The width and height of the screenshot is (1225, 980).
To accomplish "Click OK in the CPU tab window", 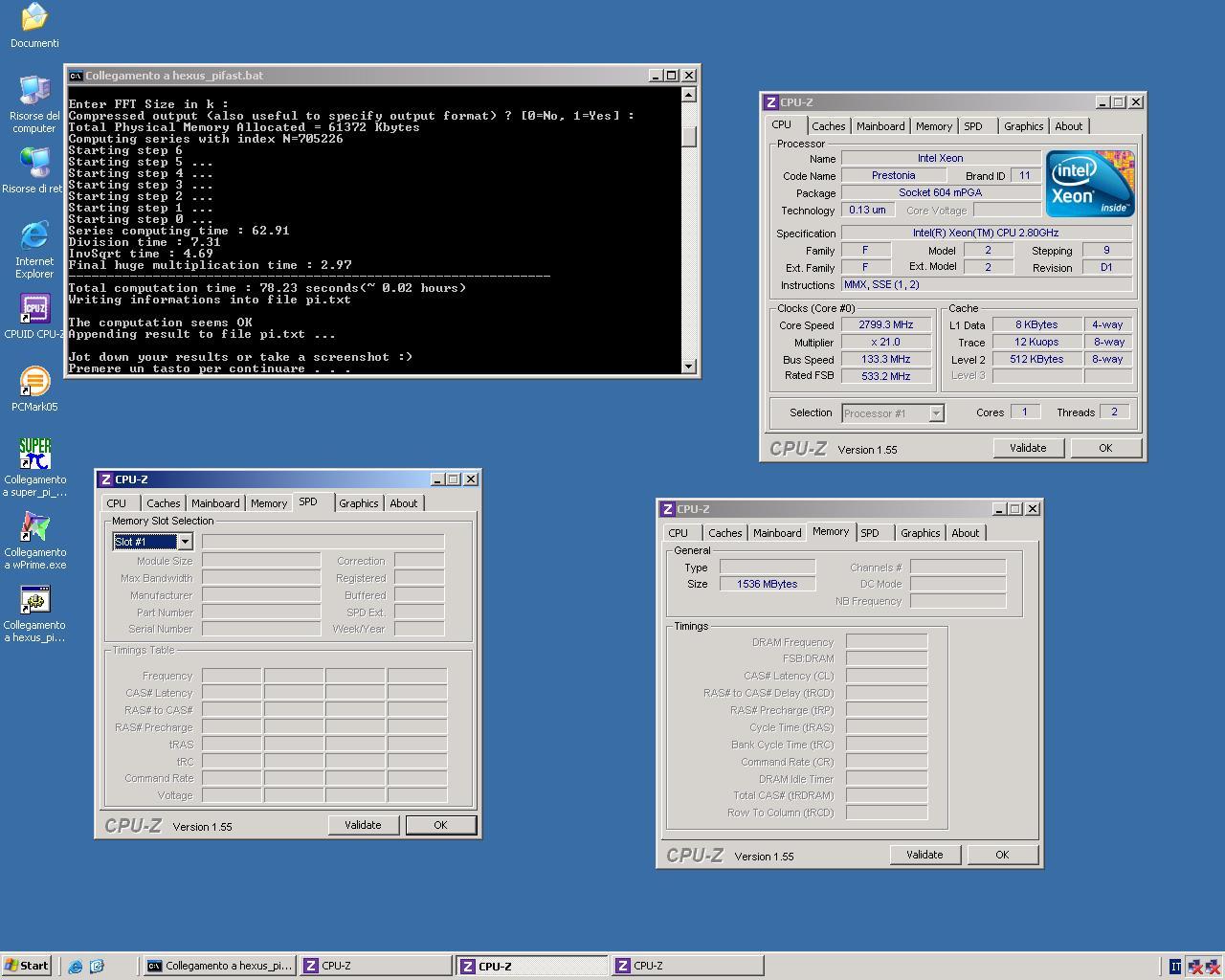I will 1105,448.
